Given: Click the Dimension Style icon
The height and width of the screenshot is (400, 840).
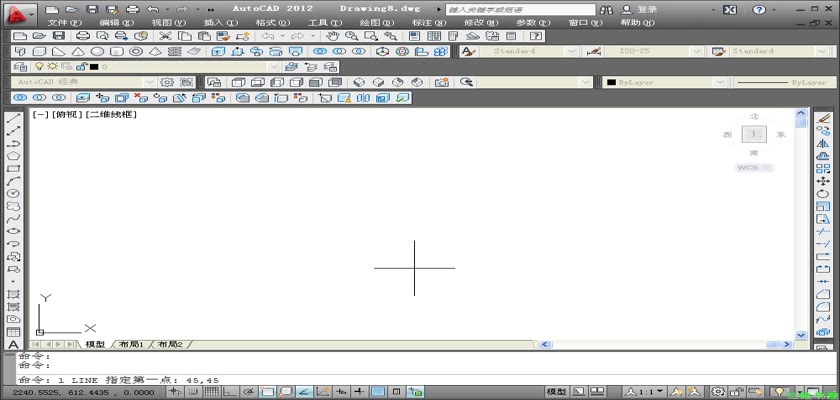Looking at the screenshot, I should (594, 51).
